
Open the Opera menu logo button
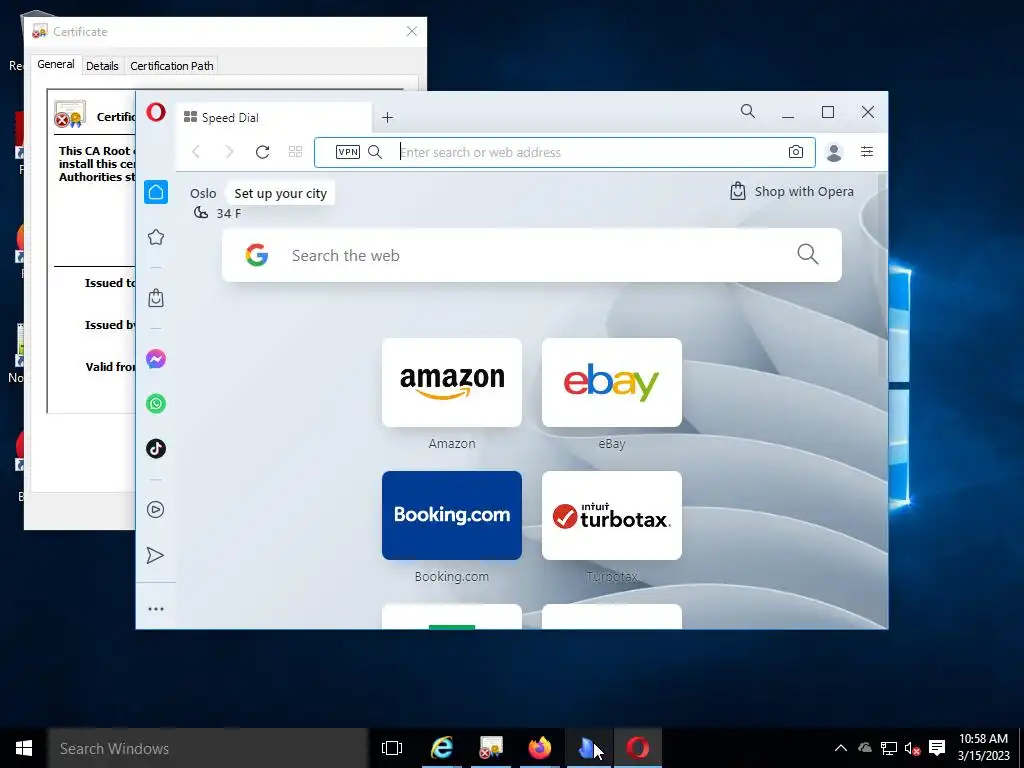point(156,112)
